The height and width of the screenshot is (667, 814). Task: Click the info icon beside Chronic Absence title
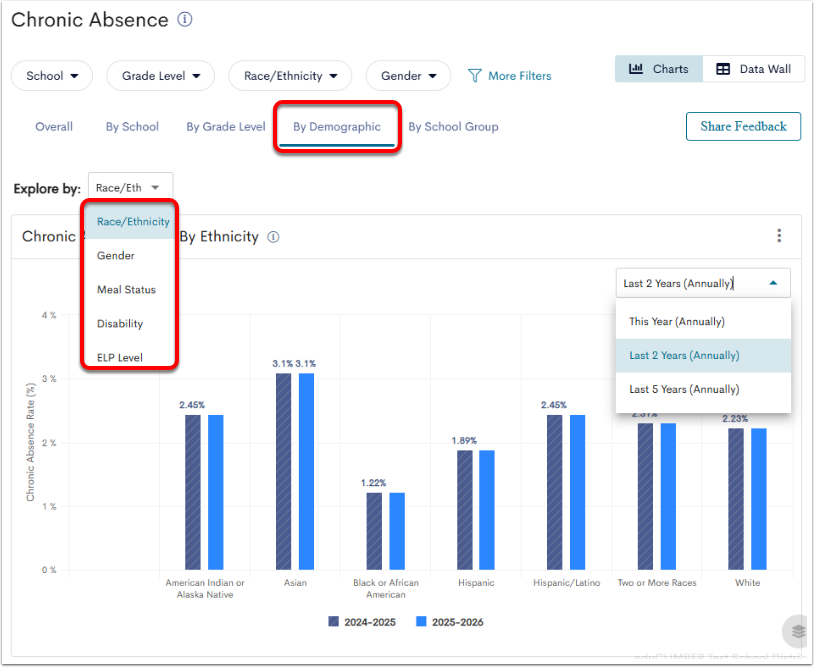tap(185, 20)
